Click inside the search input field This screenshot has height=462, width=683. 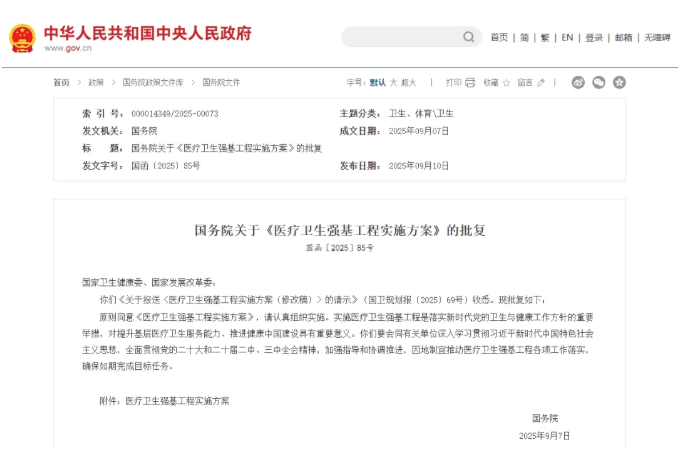tap(400, 37)
